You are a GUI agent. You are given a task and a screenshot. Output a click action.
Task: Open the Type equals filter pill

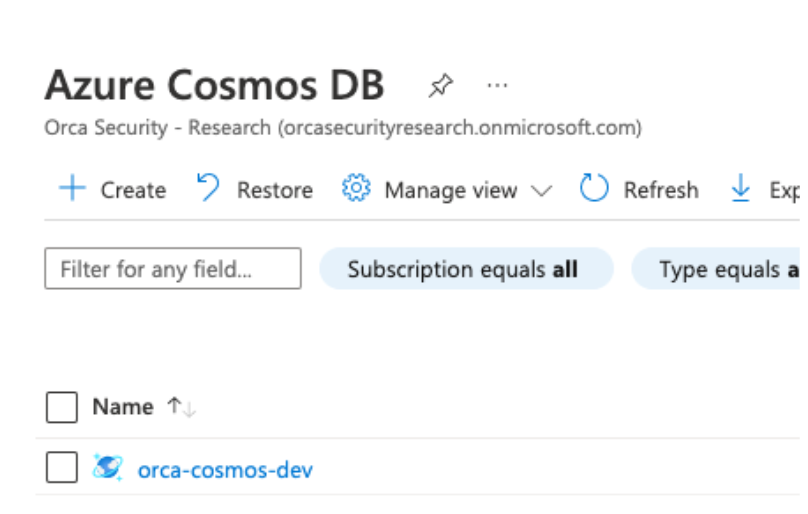pos(720,269)
